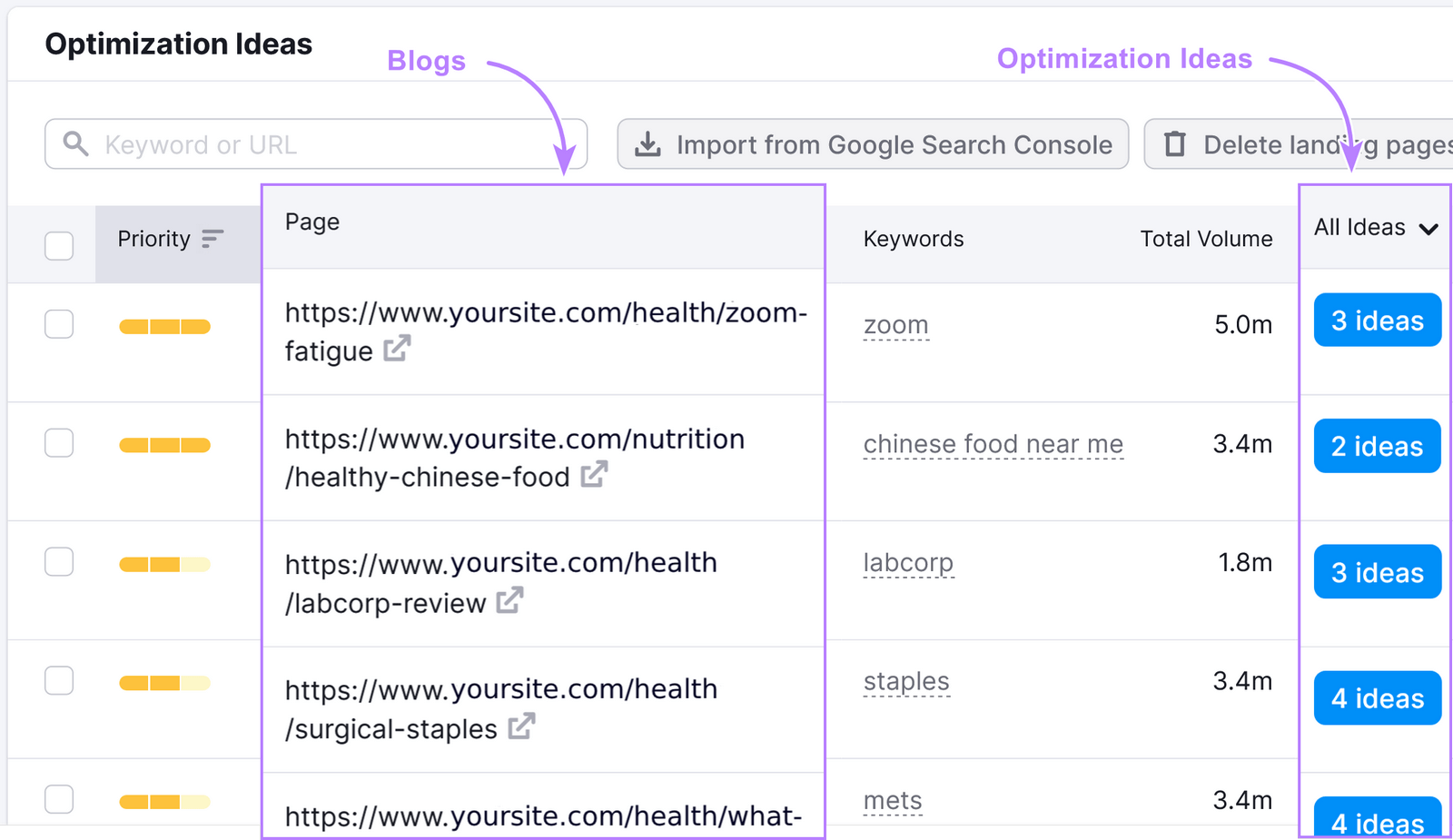Click the search magnifier icon

pos(76,143)
